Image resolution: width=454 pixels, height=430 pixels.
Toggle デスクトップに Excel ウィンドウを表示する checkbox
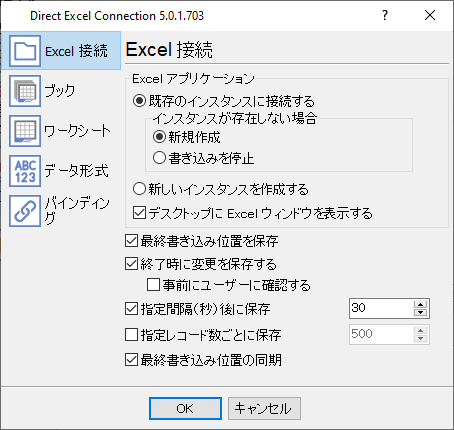pyautogui.click(x=139, y=213)
